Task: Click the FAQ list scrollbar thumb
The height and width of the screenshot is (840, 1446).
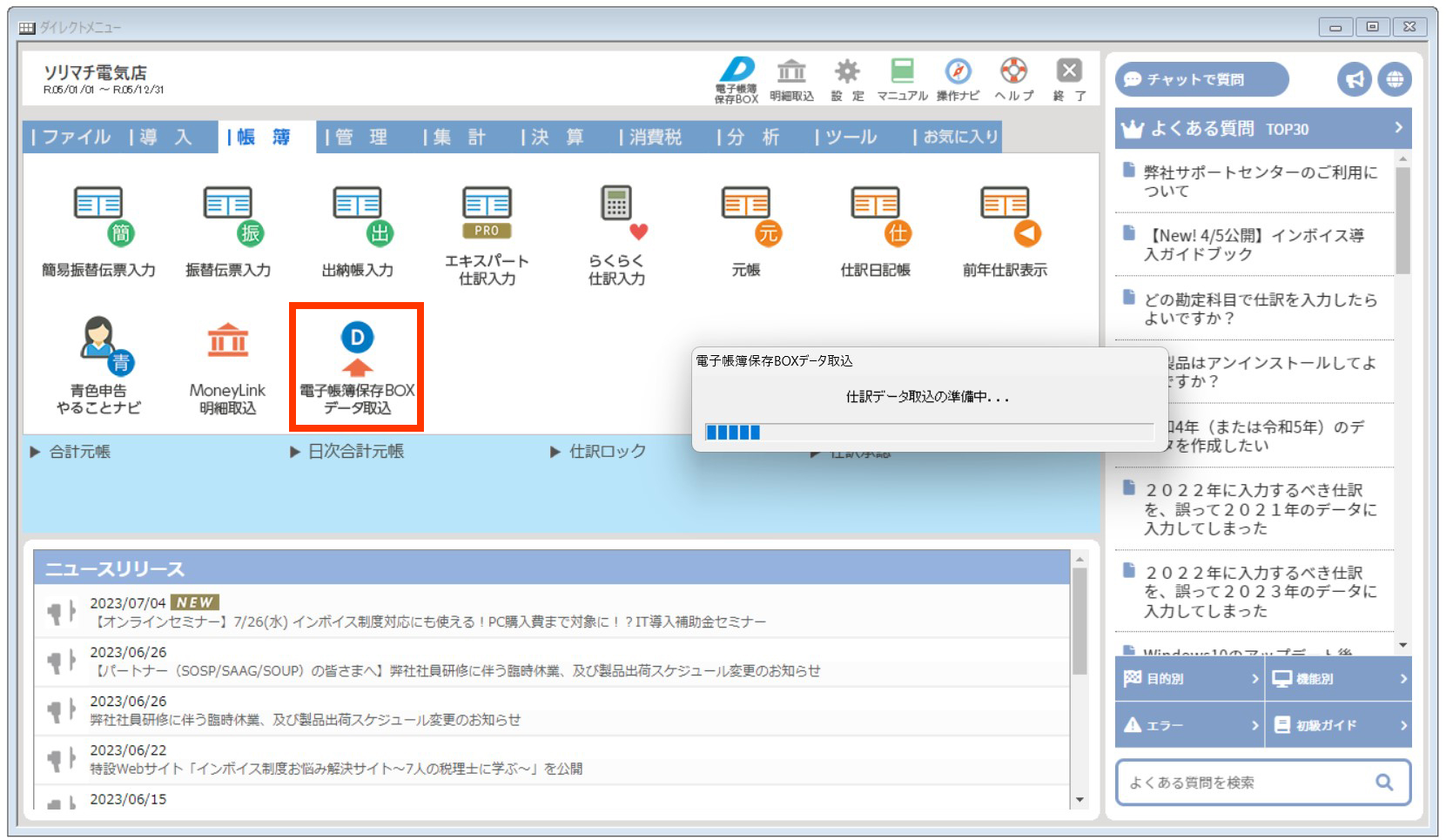Action: point(1402,221)
